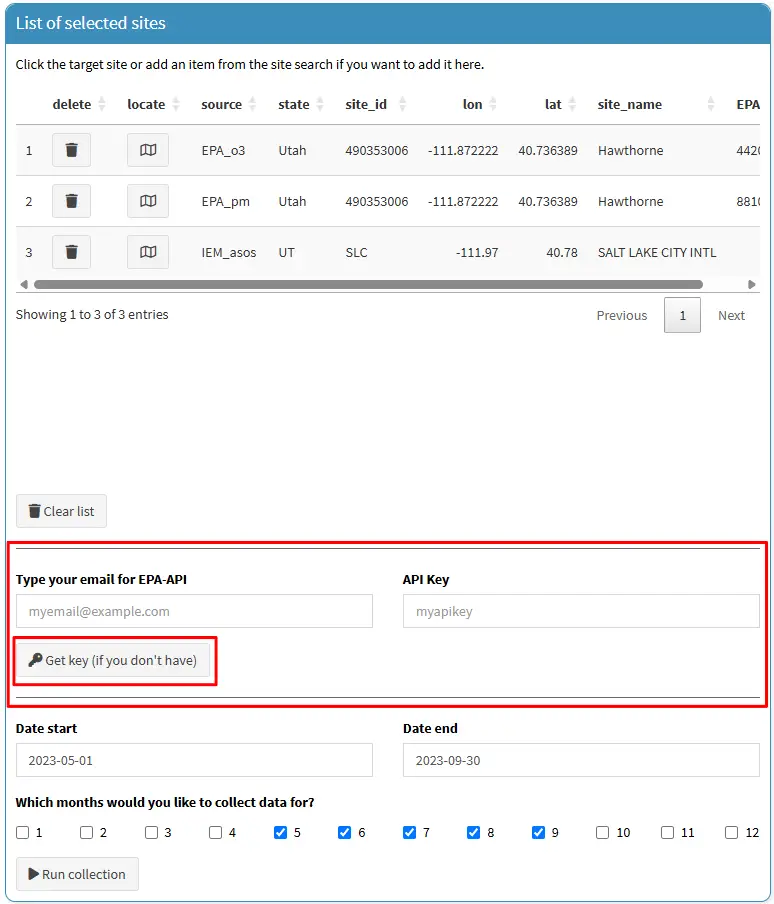The height and width of the screenshot is (904, 774).
Task: Focus the EPA-API email input field
Action: coord(194,611)
